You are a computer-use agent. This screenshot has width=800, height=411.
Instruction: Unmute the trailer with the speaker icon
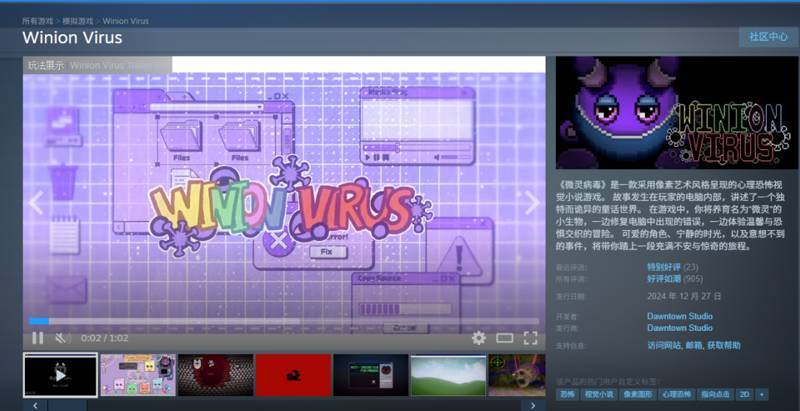point(63,338)
